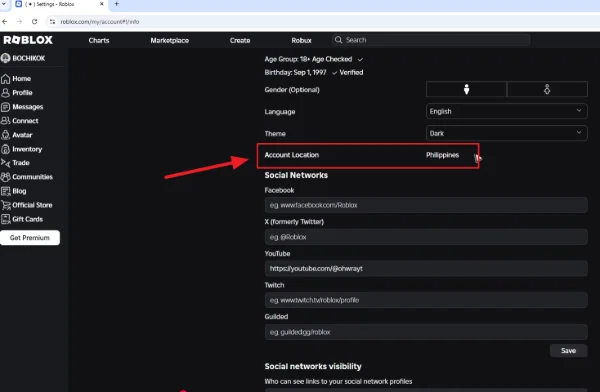Click the Account Location label
The width and height of the screenshot is (600, 392).
tap(292, 155)
